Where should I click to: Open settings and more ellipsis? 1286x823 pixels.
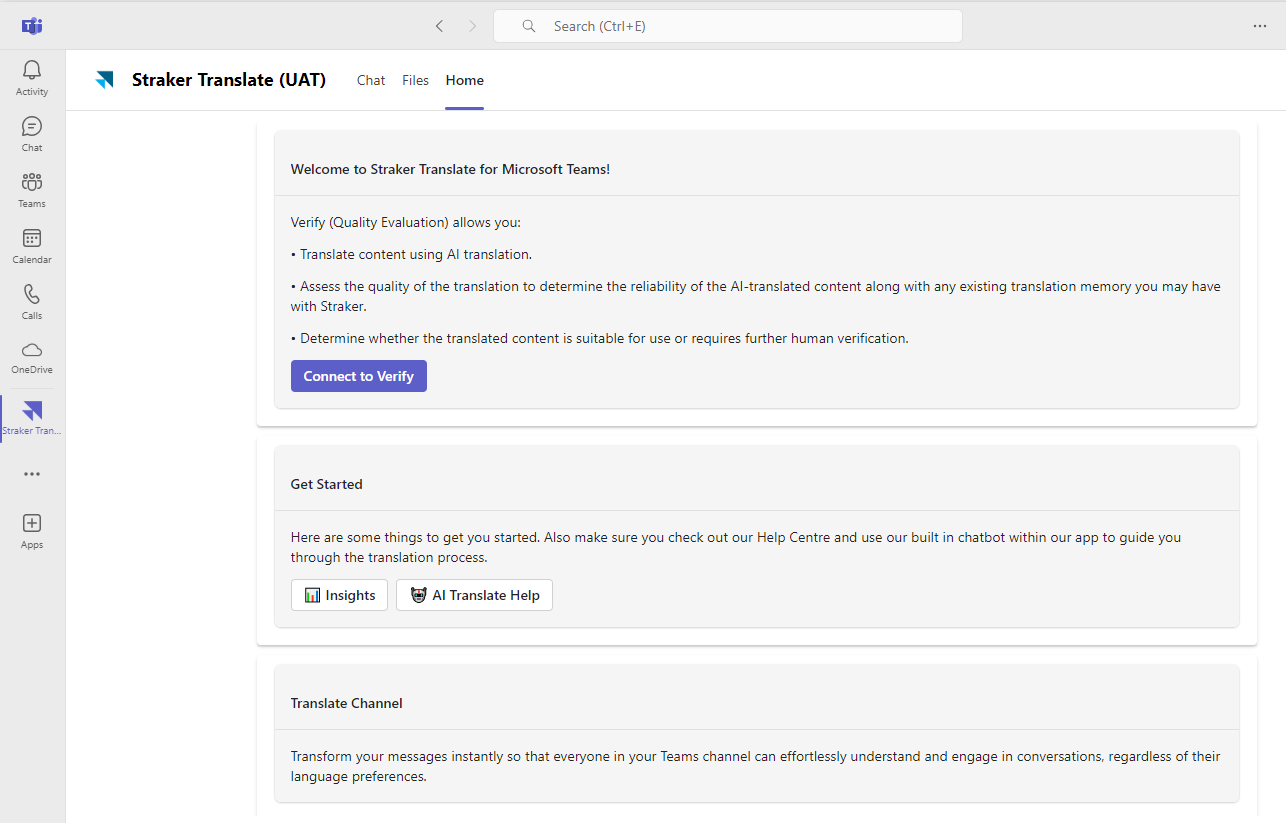point(1259,26)
